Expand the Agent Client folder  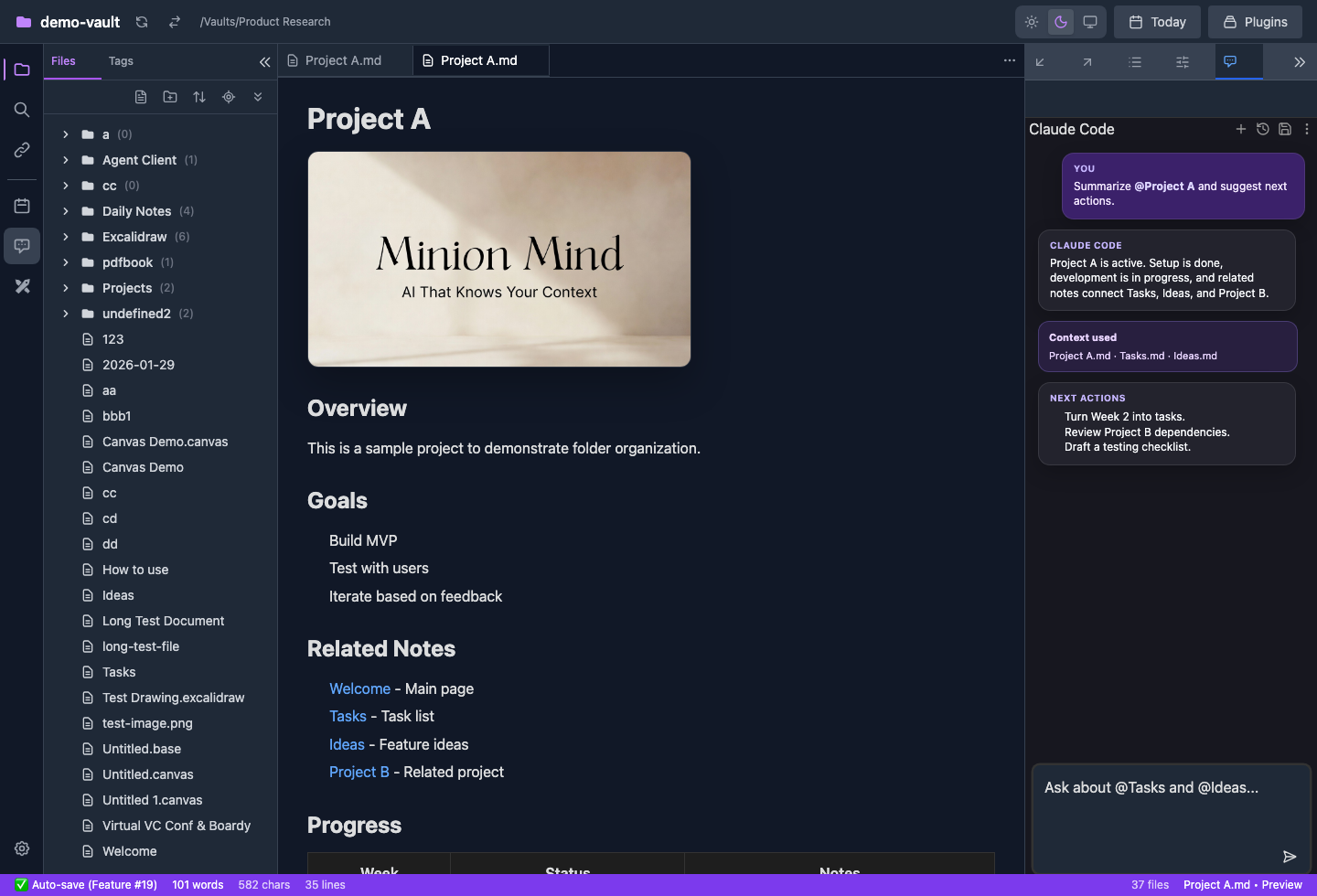[66, 160]
